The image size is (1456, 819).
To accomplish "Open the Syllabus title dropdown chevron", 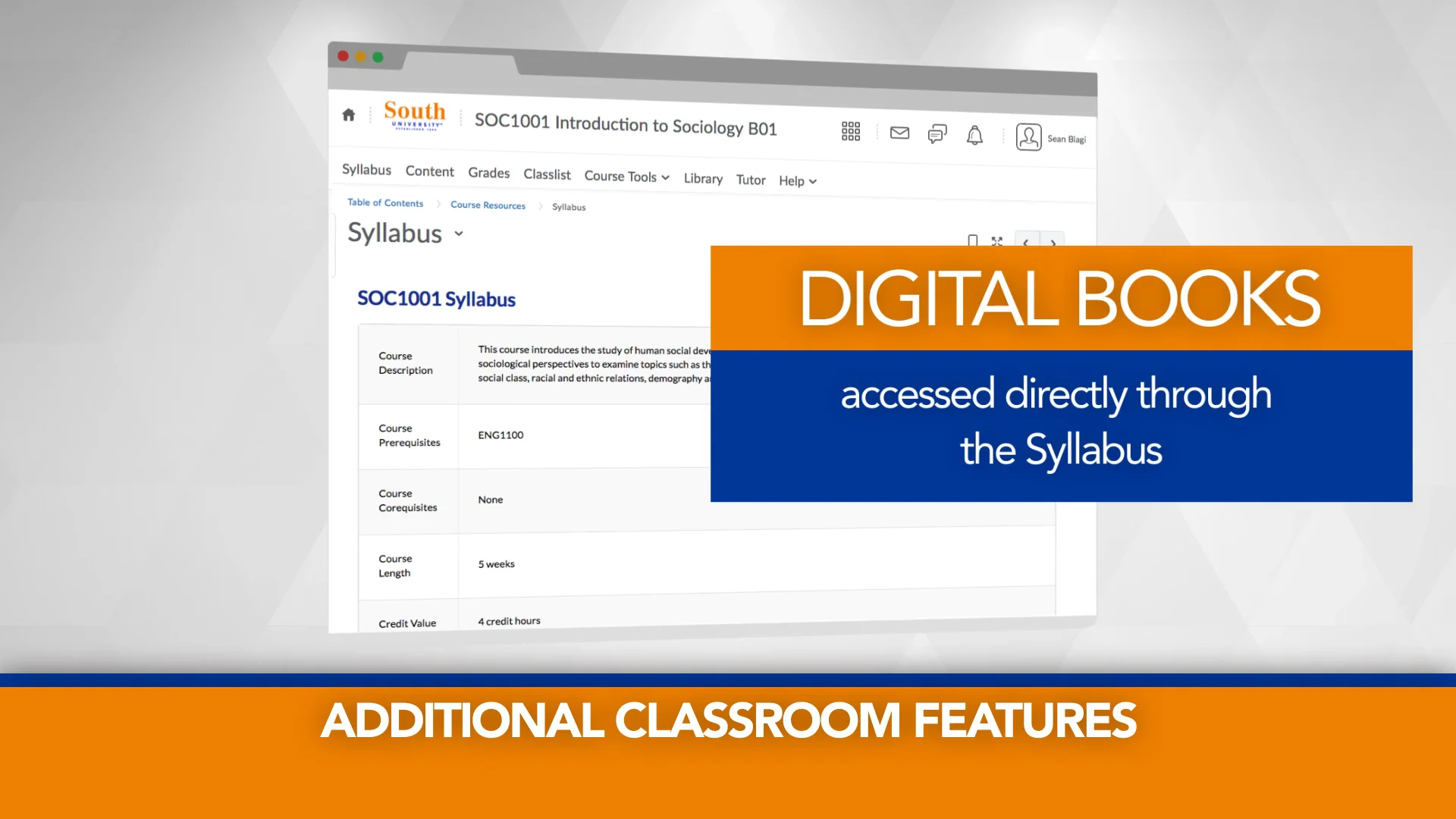I will [x=458, y=234].
